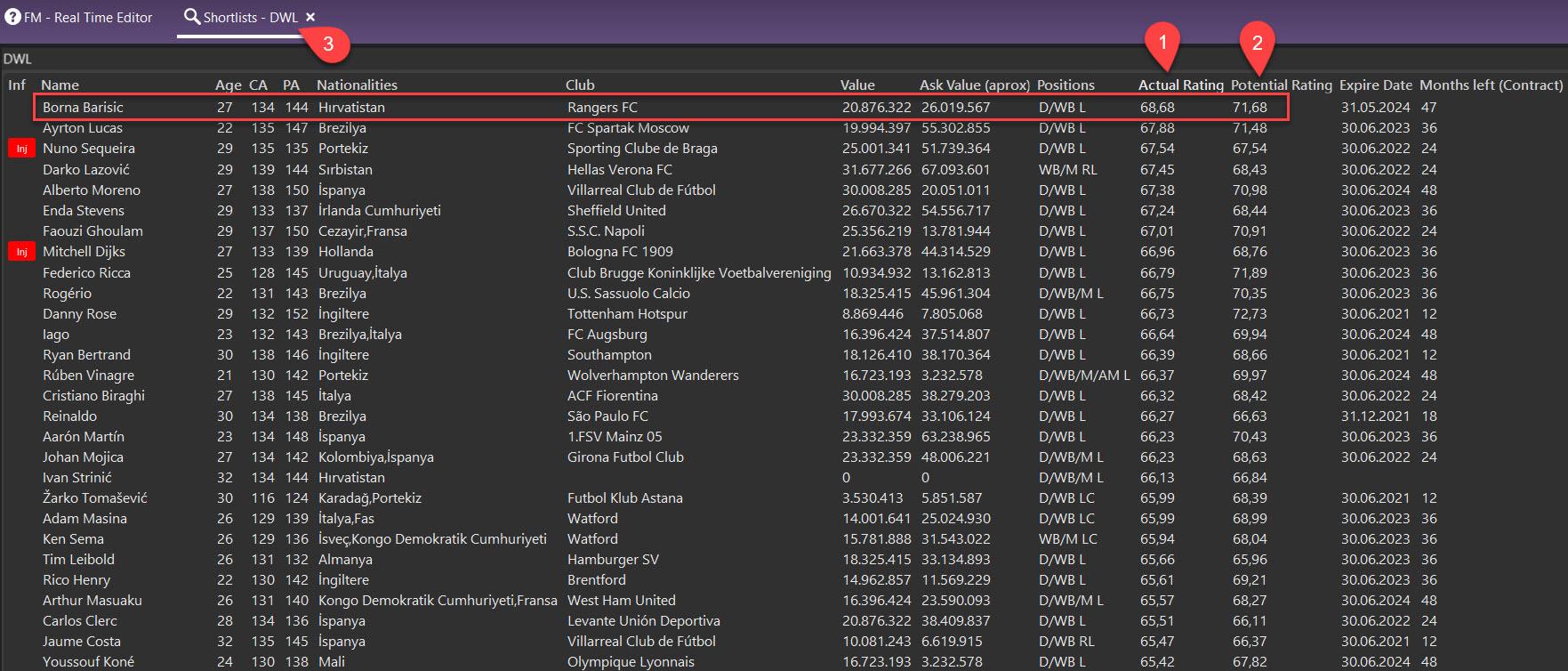
Task: Close the Shortlists - DWL tab
Action: [x=310, y=17]
